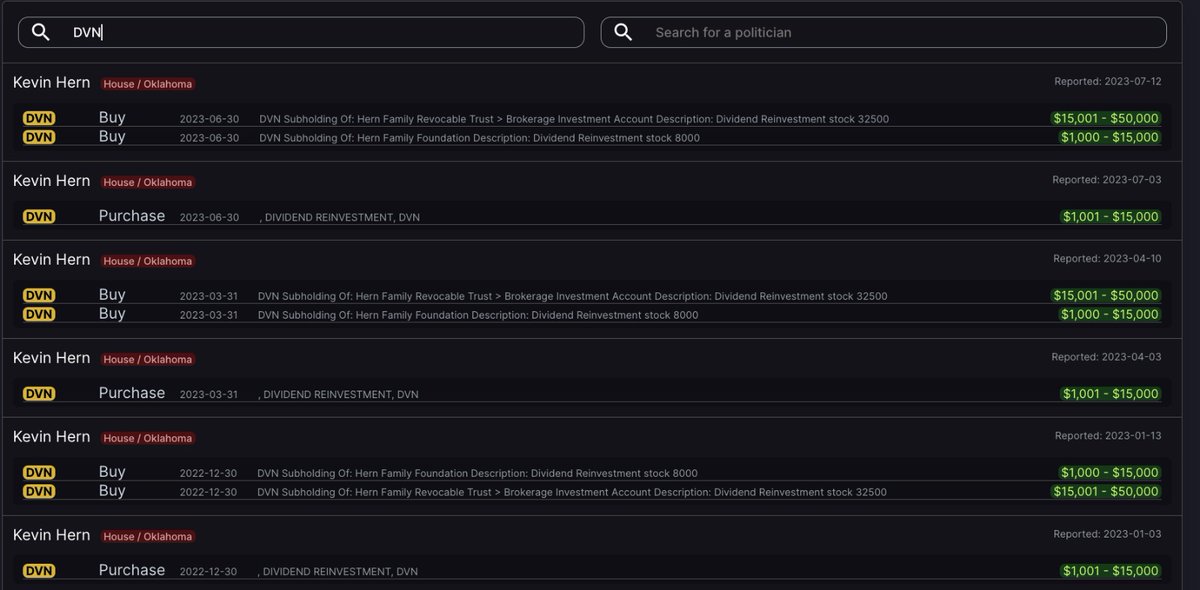Select the $1,001 - $15,000 badge on the 2023-06-30 Purchase
The height and width of the screenshot is (590, 1200).
1113,216
